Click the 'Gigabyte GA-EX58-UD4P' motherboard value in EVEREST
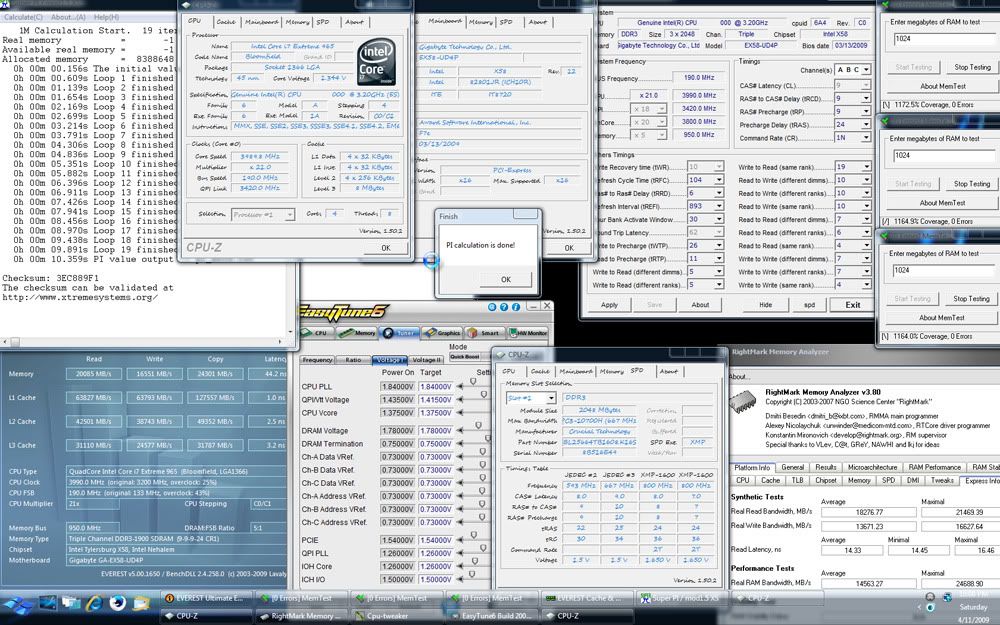The height and width of the screenshot is (625, 1000). coord(175,561)
